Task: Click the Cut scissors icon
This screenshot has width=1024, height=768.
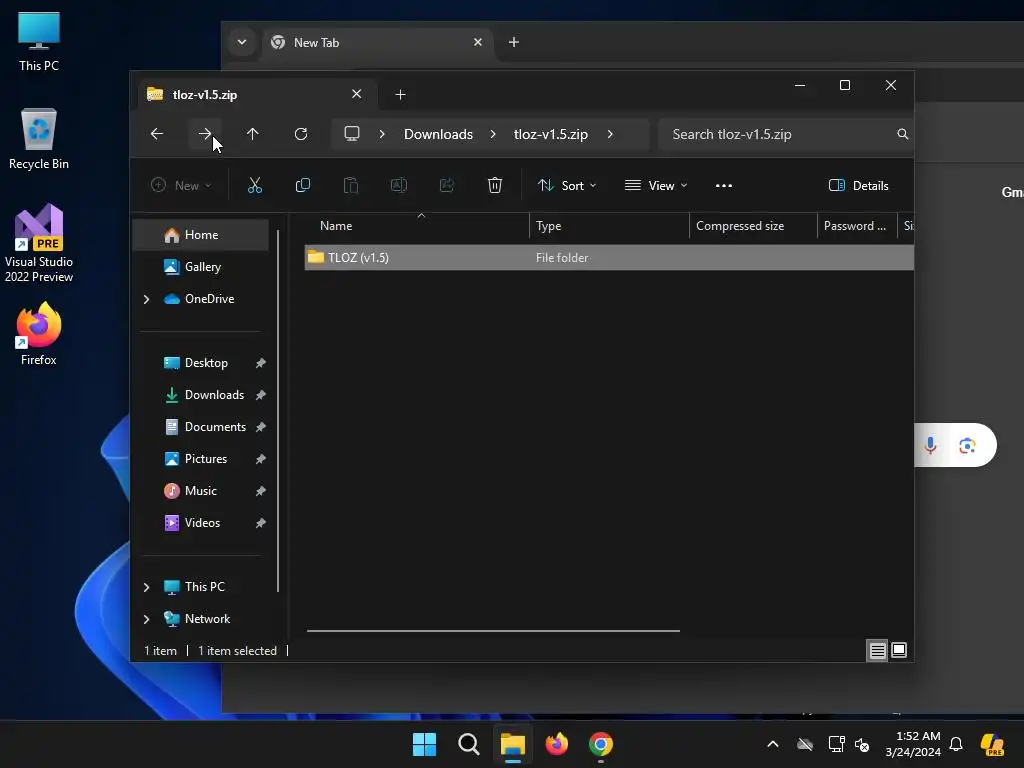Action: (x=255, y=185)
